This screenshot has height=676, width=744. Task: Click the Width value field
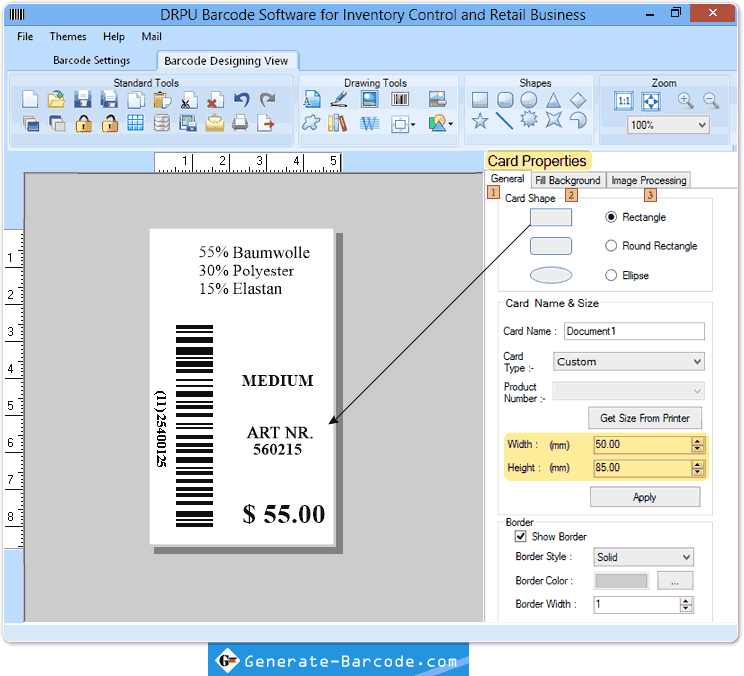coord(643,444)
